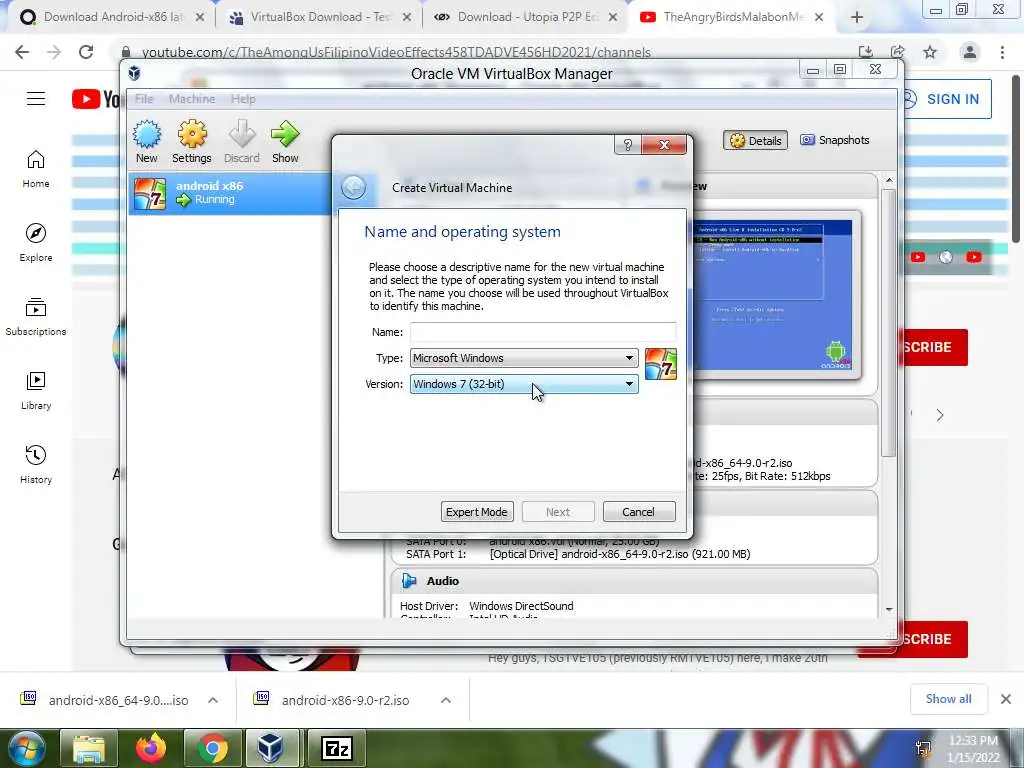Click Chrome back navigation arrow
1024x768 pixels.
pos(22,52)
